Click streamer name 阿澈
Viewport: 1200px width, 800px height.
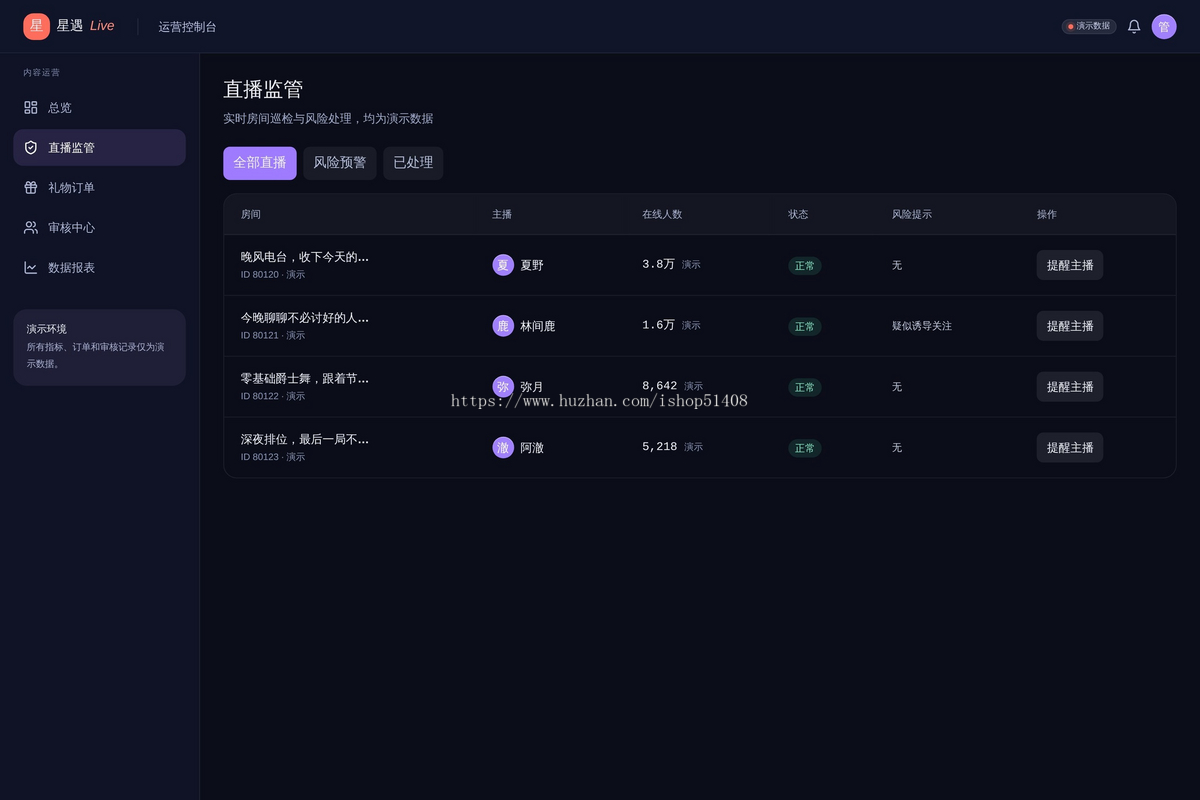(x=532, y=448)
